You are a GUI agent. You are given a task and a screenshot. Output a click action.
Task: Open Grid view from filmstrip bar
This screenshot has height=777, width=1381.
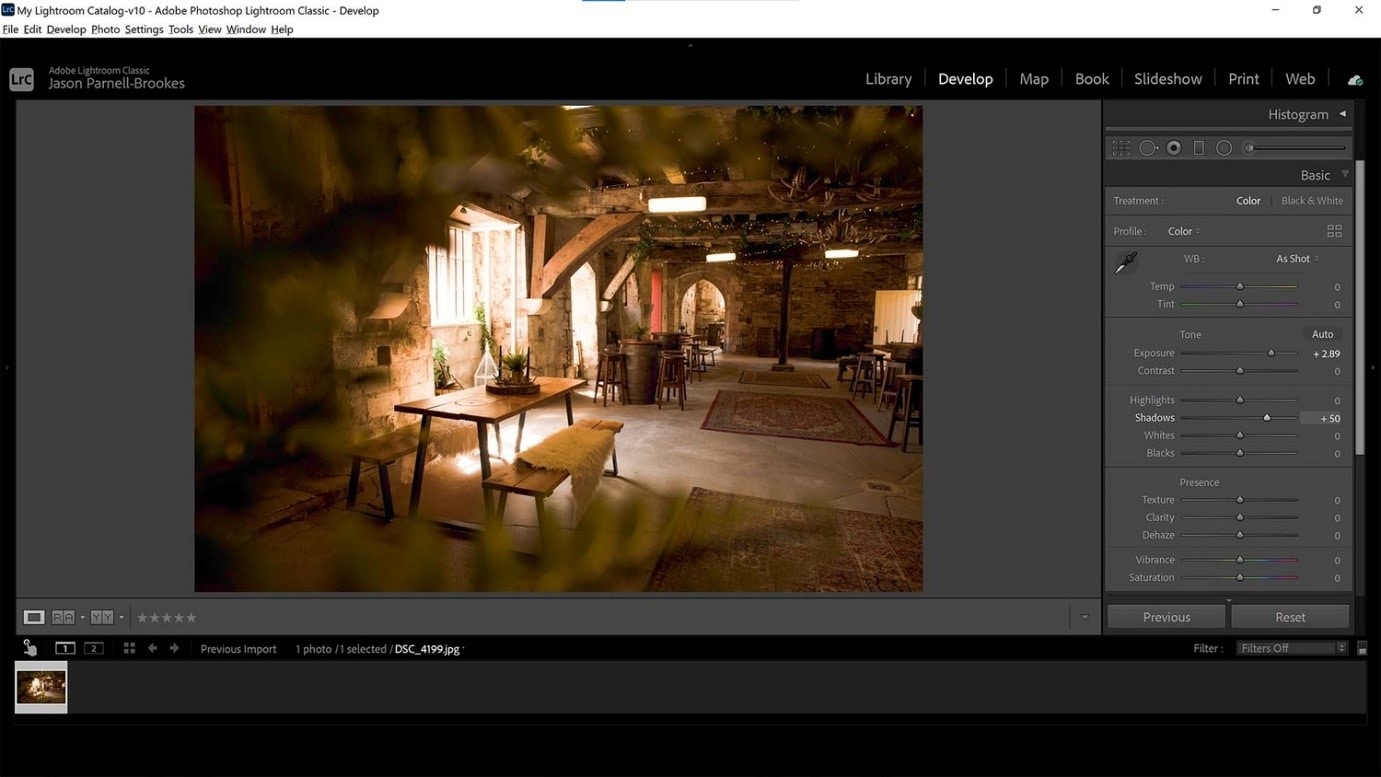tap(129, 648)
